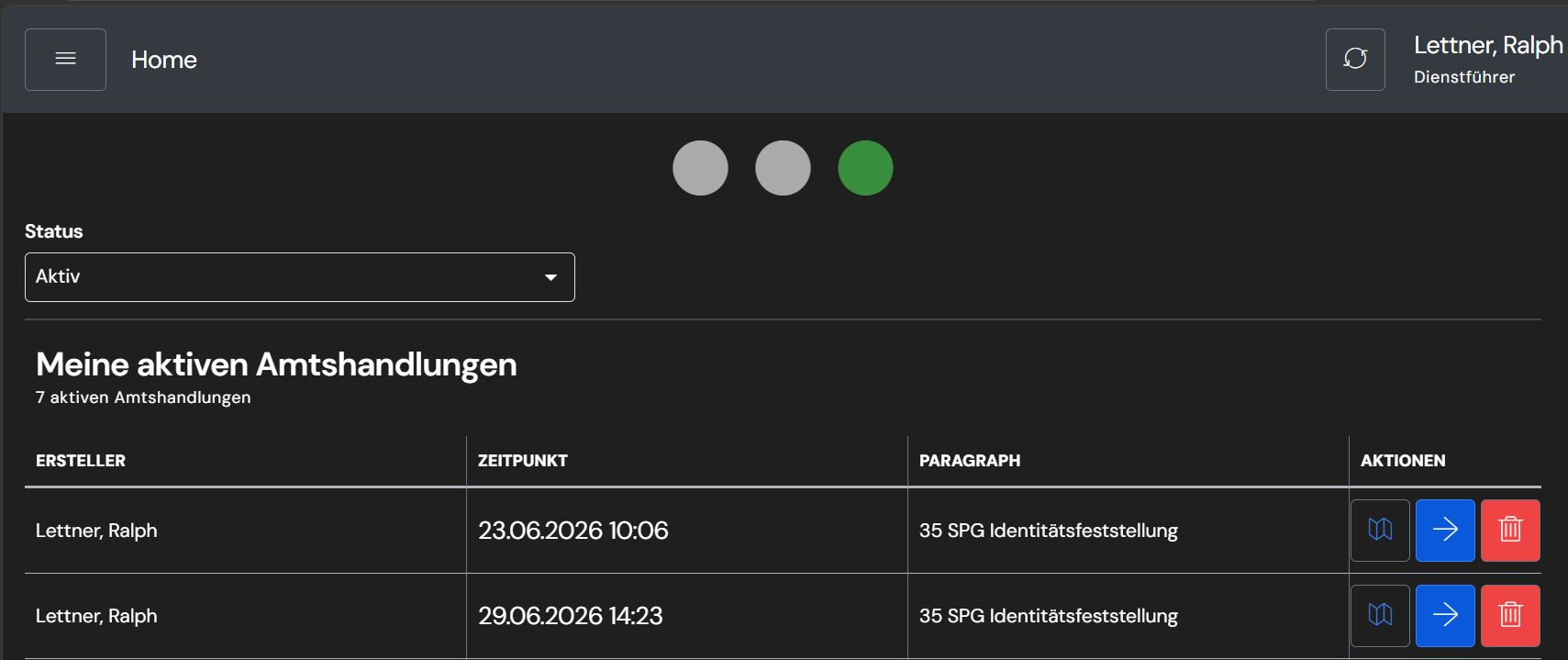This screenshot has height=660, width=1568.
Task: Click the Home title in the header
Action: tap(164, 60)
